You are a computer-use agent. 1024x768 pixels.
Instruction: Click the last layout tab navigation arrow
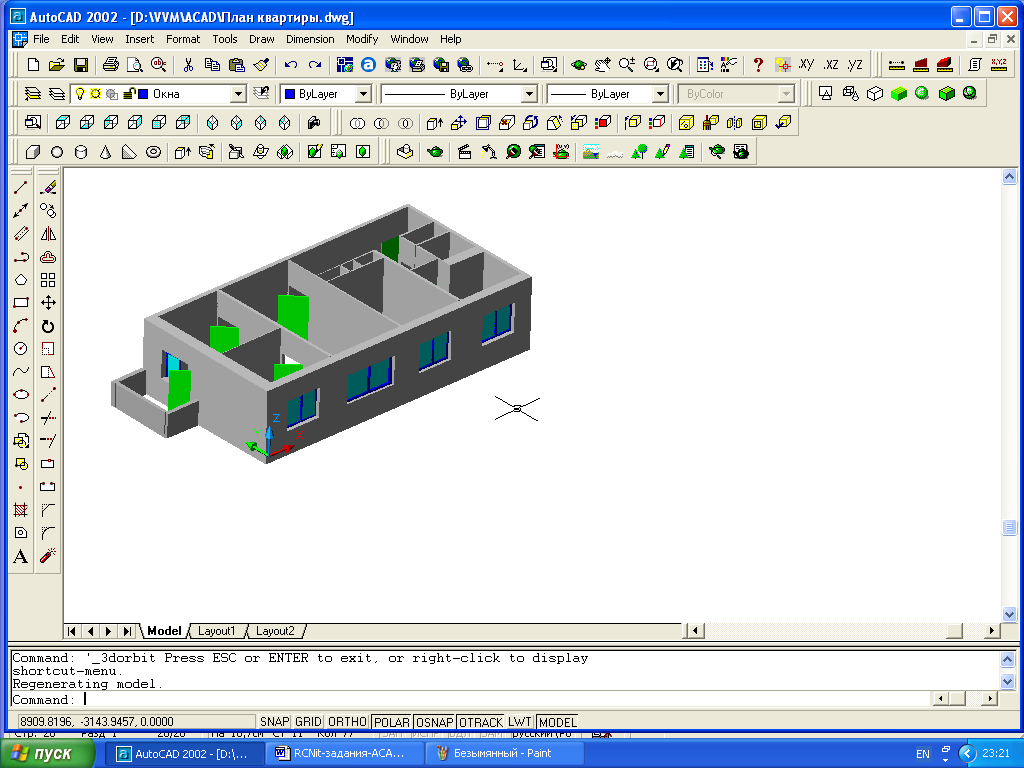127,631
